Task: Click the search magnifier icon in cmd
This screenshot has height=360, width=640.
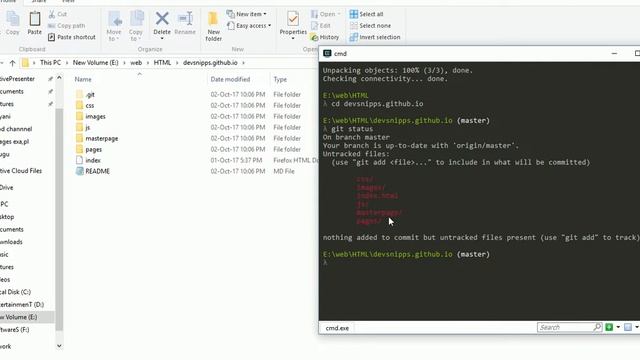Action: [598, 327]
